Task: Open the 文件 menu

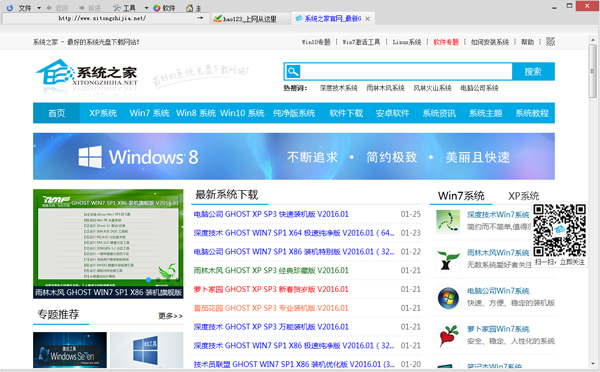Action: pos(25,8)
